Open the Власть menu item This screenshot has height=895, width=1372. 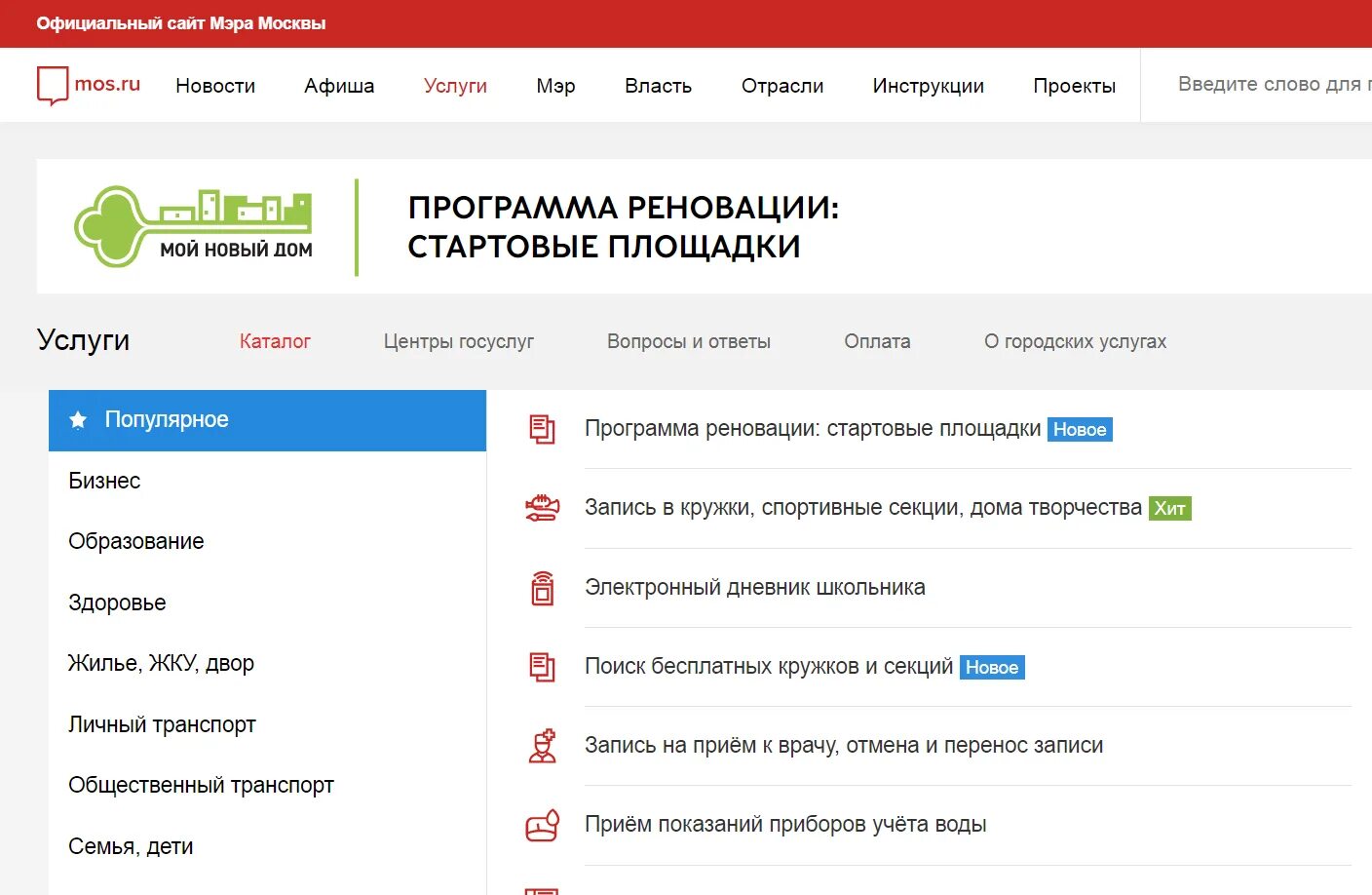tap(658, 86)
